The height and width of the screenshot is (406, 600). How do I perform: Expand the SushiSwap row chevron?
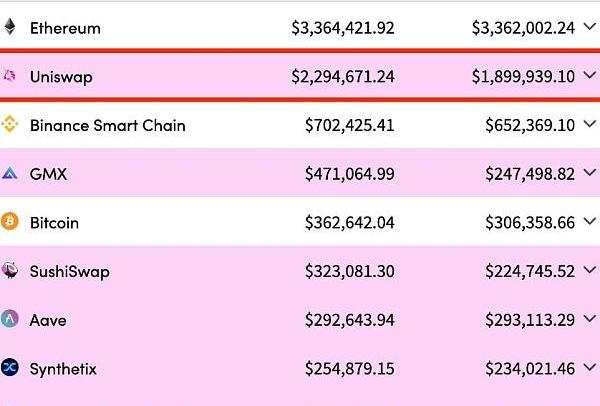click(589, 271)
